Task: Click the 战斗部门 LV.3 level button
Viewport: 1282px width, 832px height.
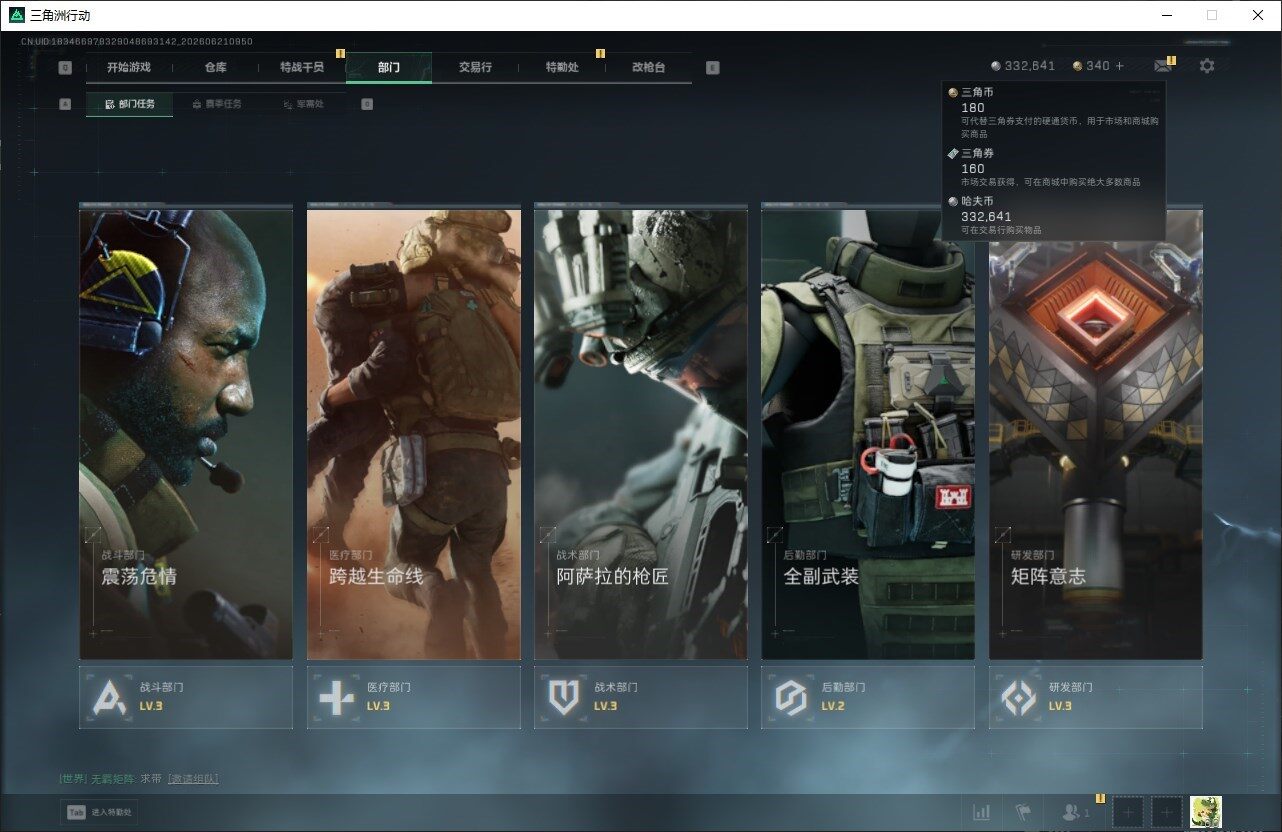Action: click(186, 697)
